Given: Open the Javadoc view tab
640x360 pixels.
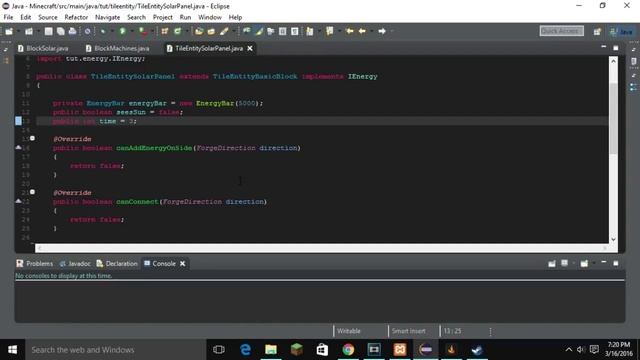Looking at the screenshot, I should [x=75, y=264].
